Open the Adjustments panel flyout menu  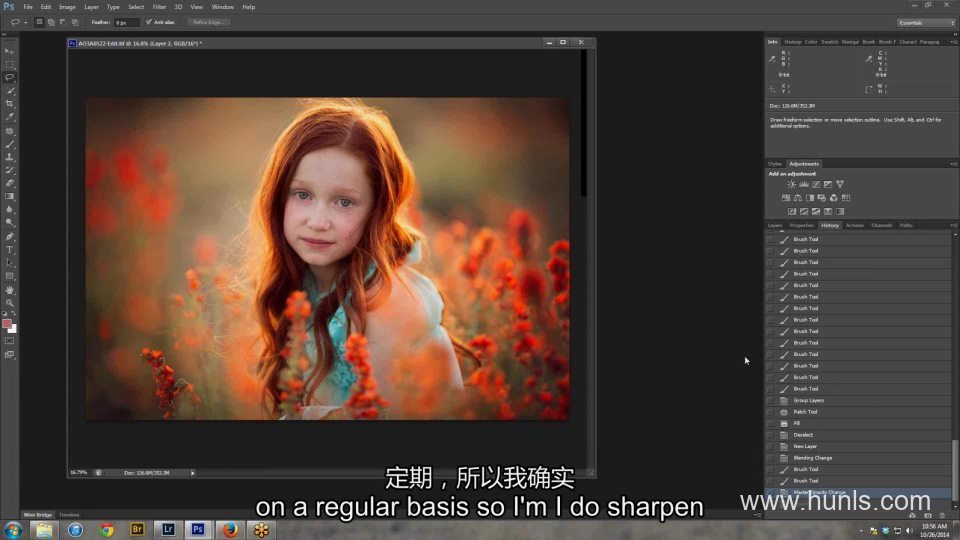tap(953, 164)
